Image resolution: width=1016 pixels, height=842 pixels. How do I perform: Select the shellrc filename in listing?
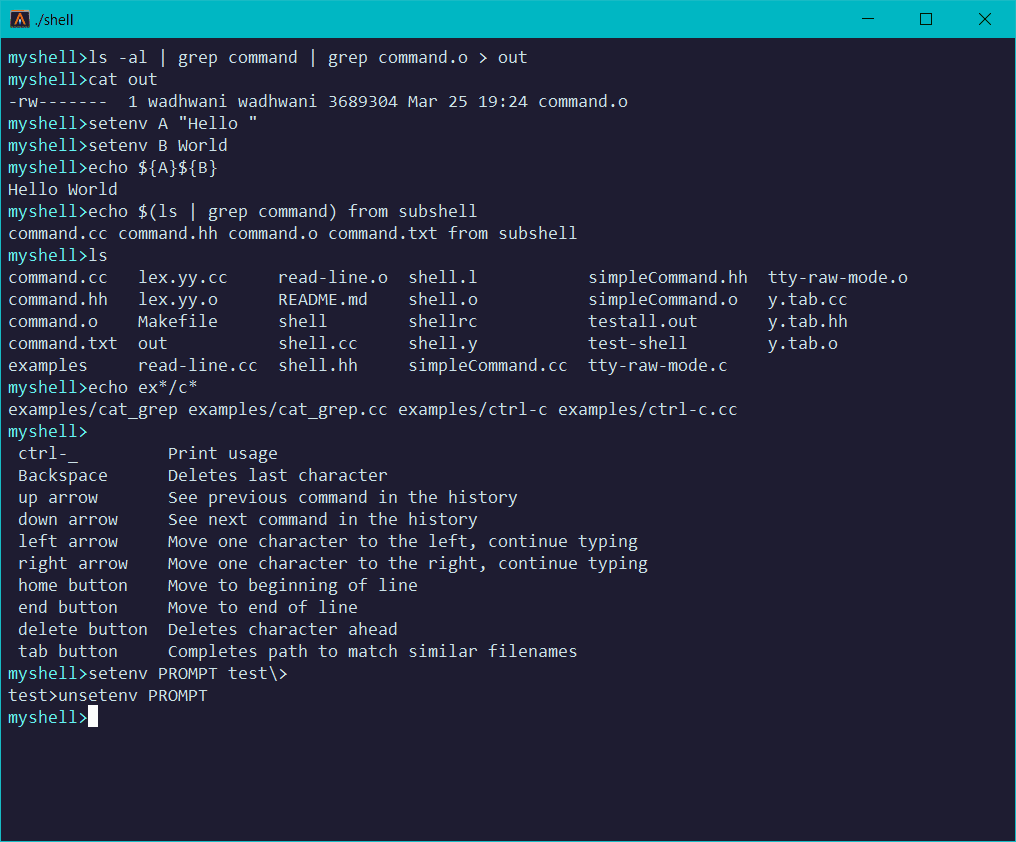(x=442, y=321)
